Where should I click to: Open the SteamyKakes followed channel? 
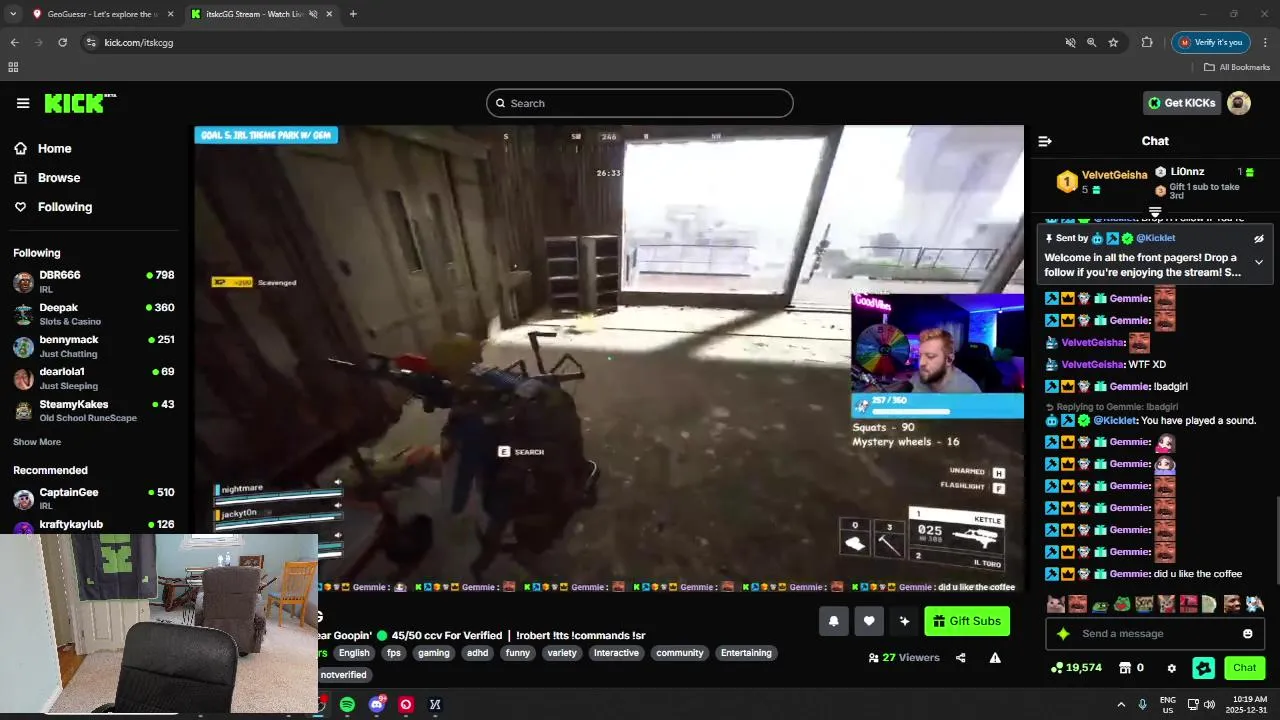94,411
